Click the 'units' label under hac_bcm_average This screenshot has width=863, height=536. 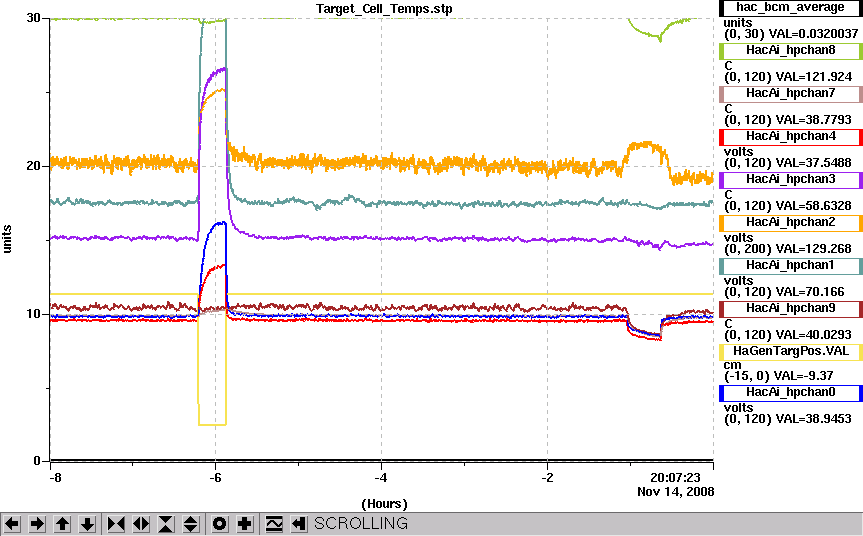pyautogui.click(x=738, y=23)
